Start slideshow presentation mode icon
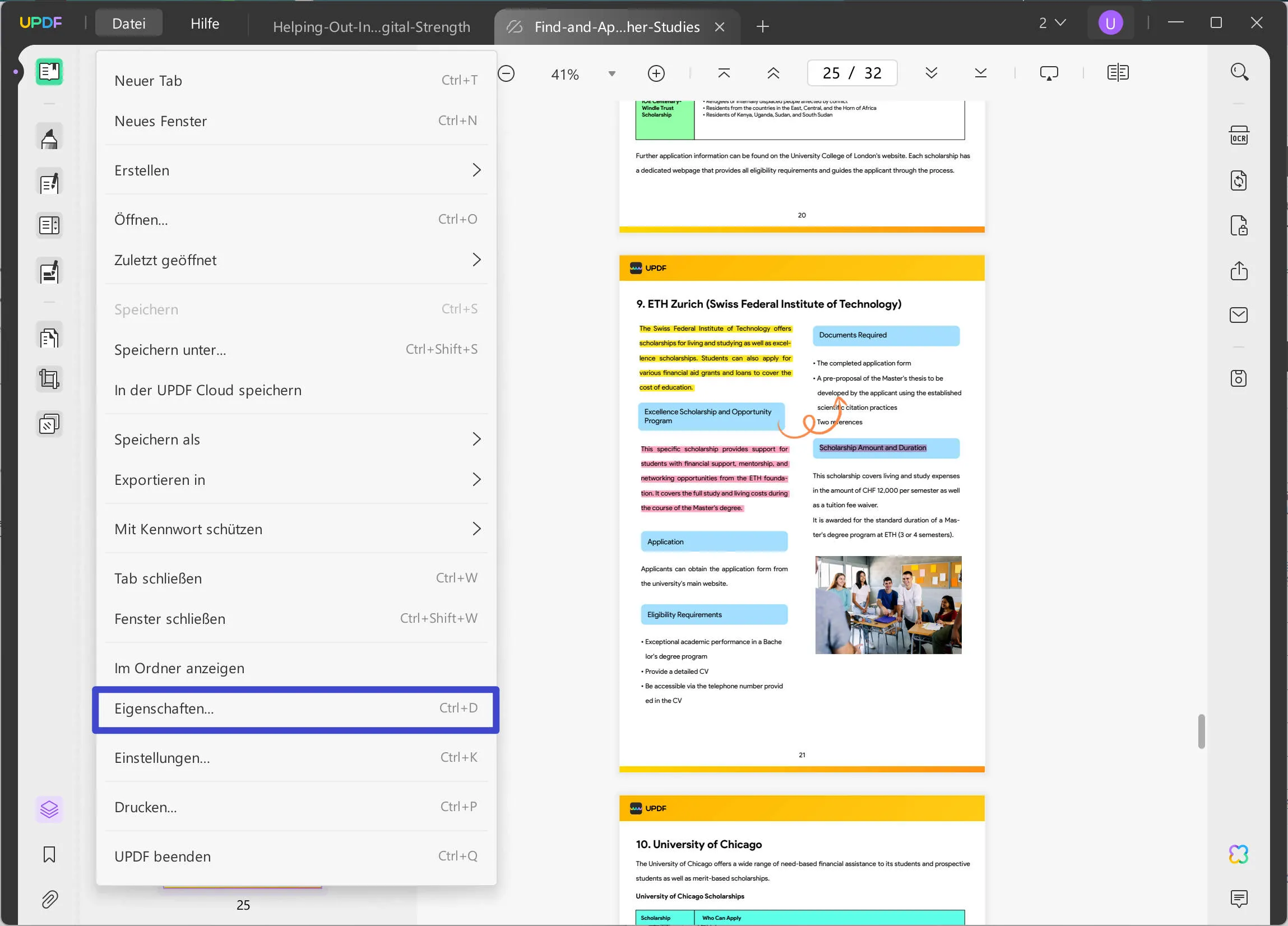The width and height of the screenshot is (1288, 926). click(1048, 73)
